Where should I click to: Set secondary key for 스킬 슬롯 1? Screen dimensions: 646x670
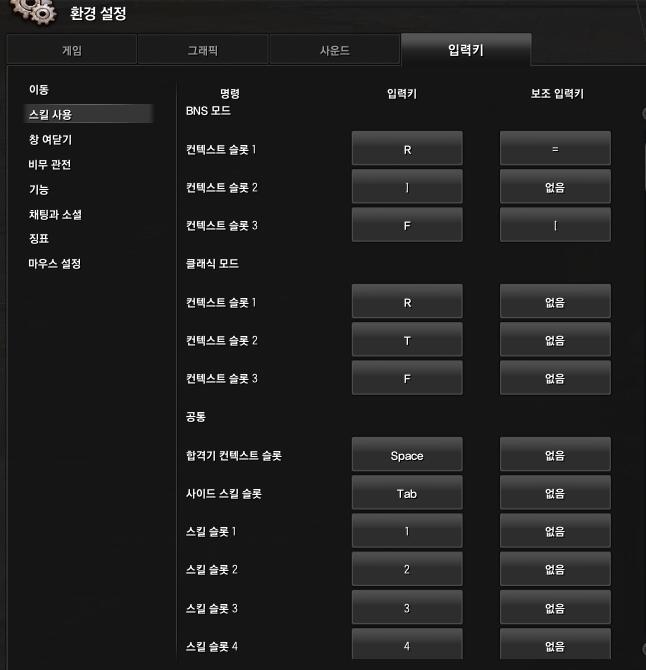coord(555,531)
